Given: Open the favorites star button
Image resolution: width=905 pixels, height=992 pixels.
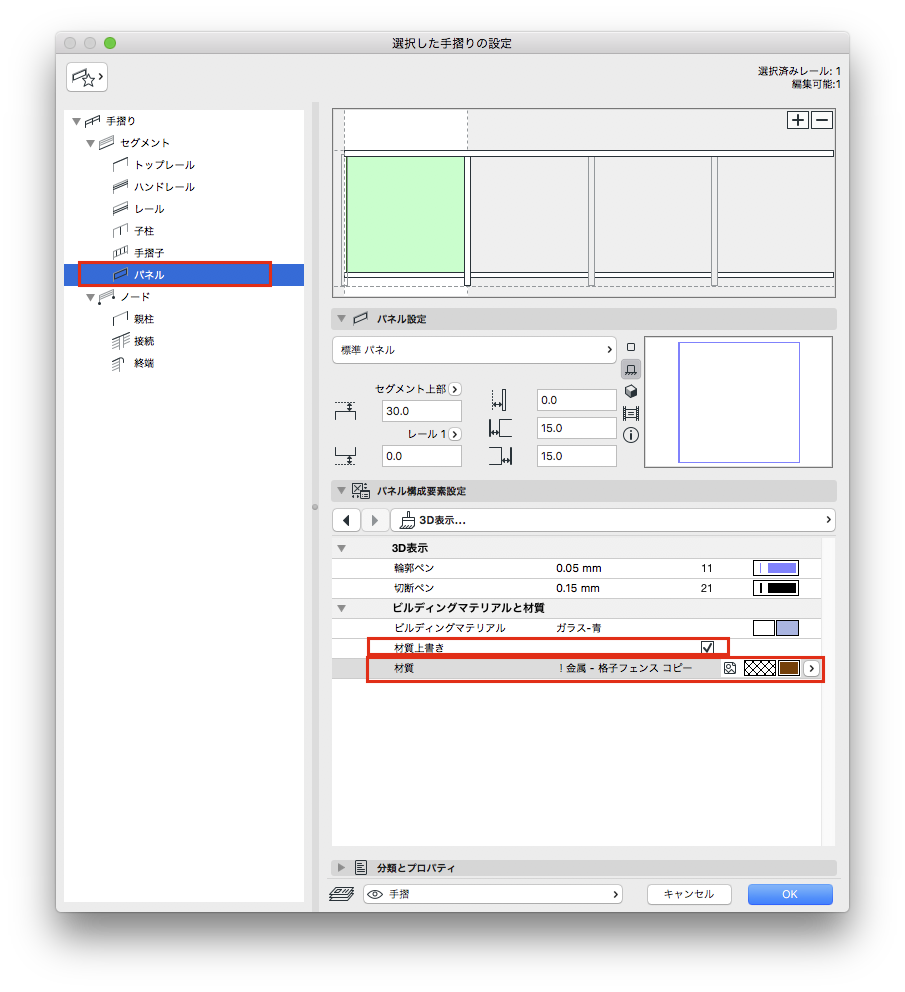Looking at the screenshot, I should [86, 76].
